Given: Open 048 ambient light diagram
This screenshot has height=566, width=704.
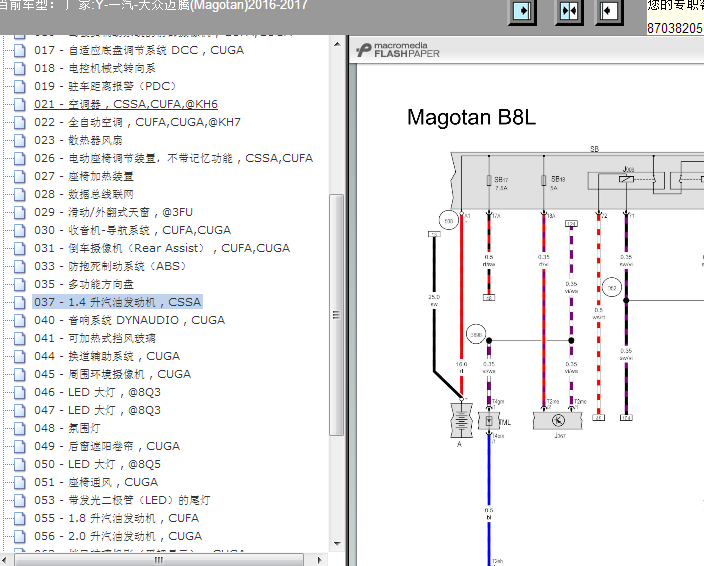Looking at the screenshot, I should click(67, 428).
